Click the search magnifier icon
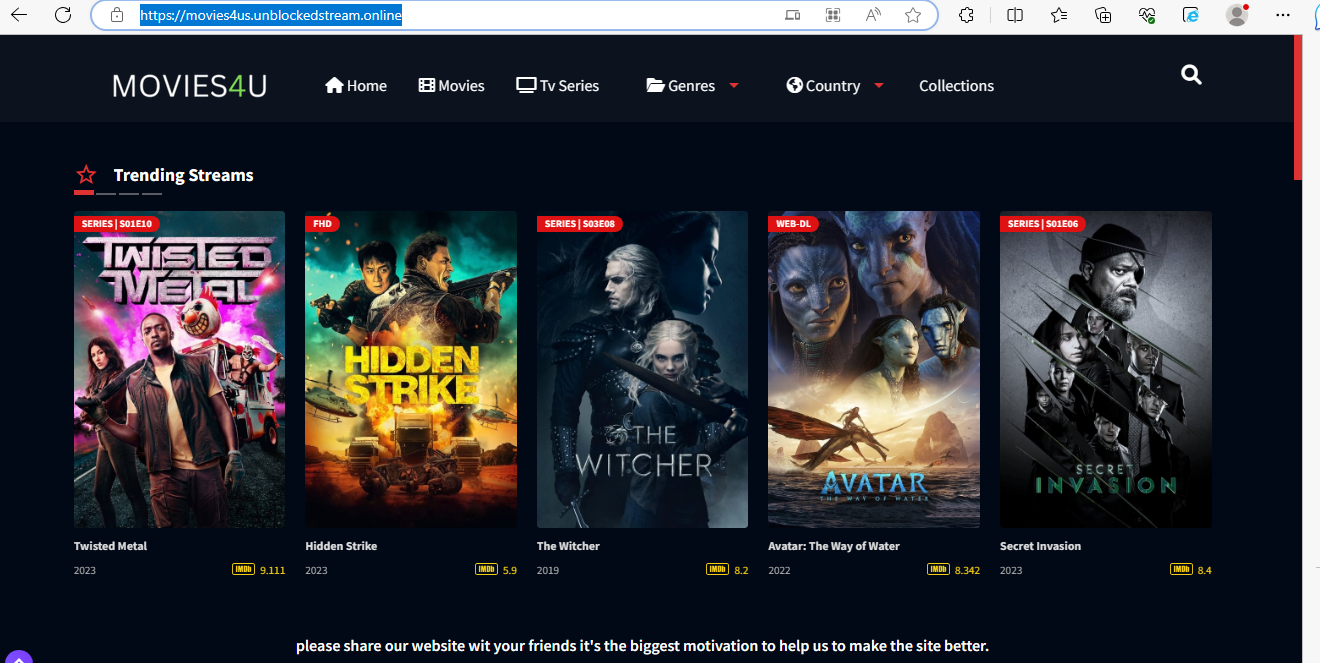This screenshot has height=663, width=1320. point(1191,74)
